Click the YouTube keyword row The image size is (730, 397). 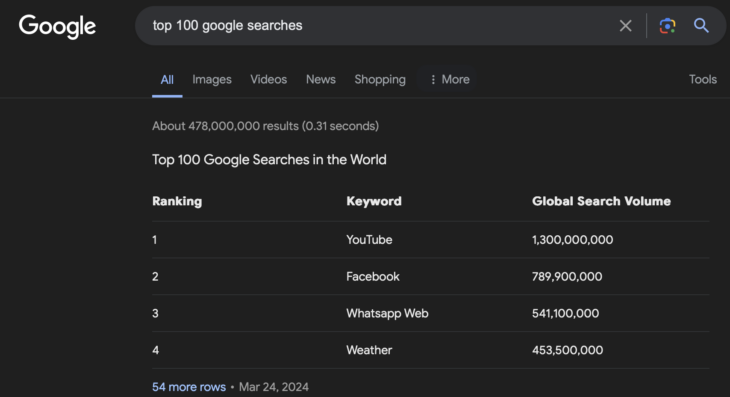click(x=431, y=240)
